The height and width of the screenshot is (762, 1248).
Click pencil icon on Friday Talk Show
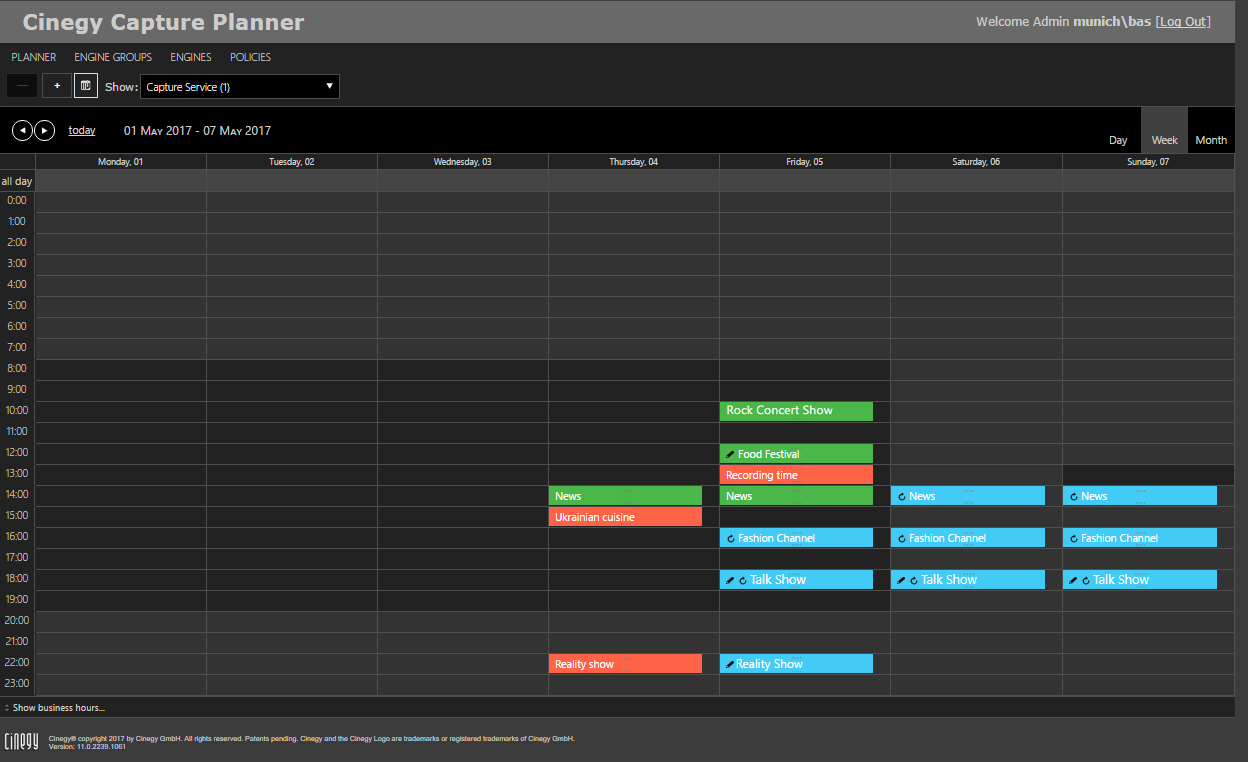731,580
